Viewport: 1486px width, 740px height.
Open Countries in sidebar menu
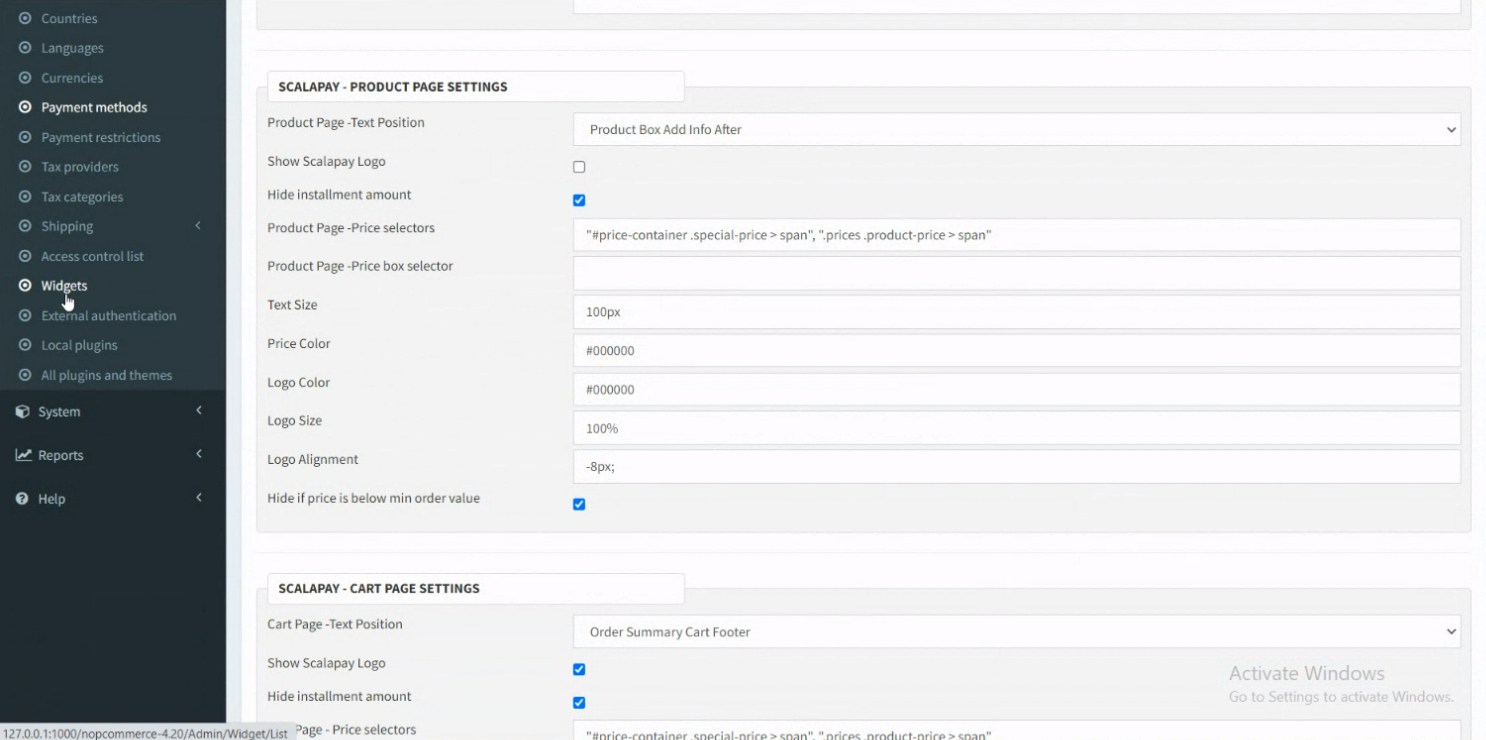69,18
